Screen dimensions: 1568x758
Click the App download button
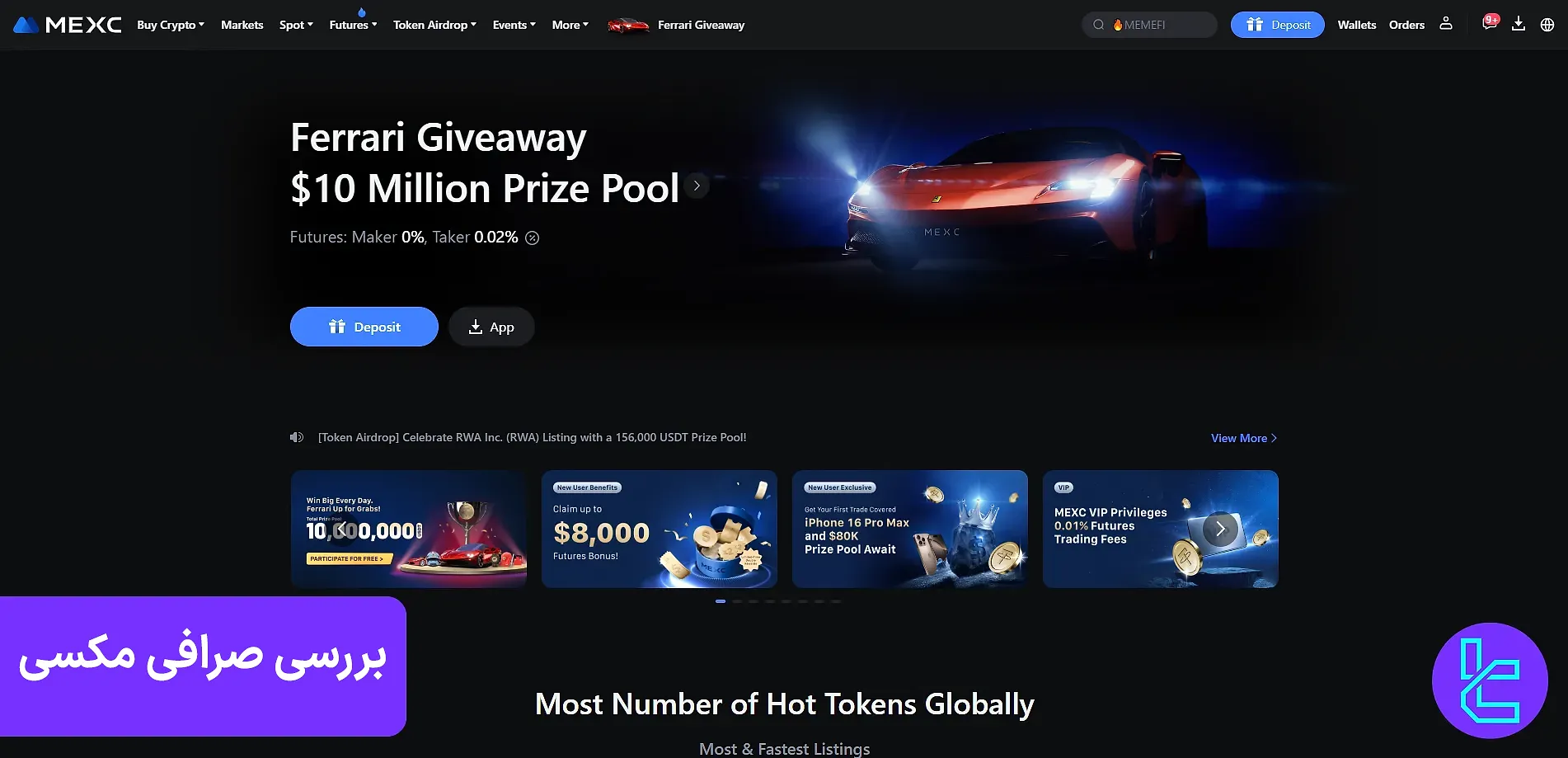pos(491,327)
